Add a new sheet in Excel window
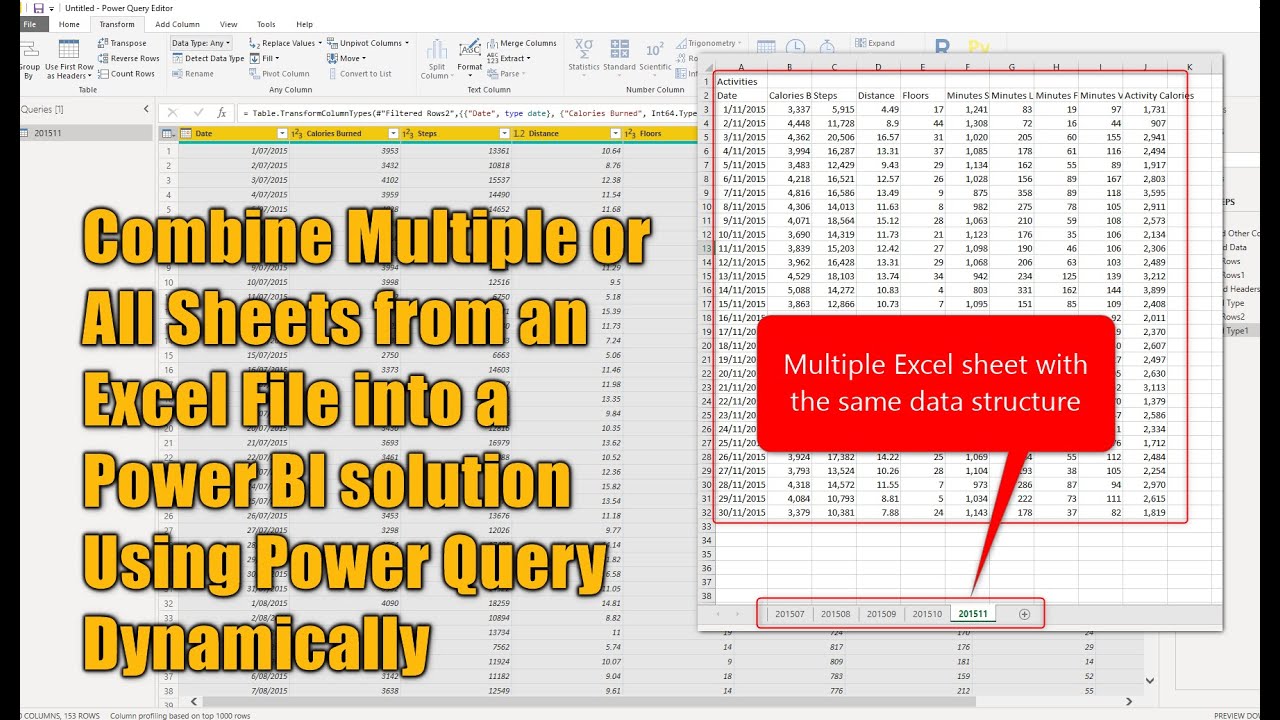The width and height of the screenshot is (1280, 720). tap(1024, 614)
